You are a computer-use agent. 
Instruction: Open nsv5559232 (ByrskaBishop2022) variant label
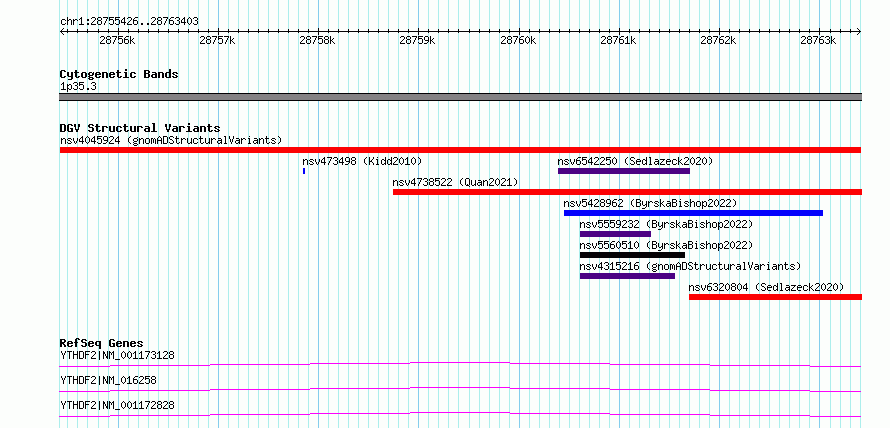(x=666, y=224)
